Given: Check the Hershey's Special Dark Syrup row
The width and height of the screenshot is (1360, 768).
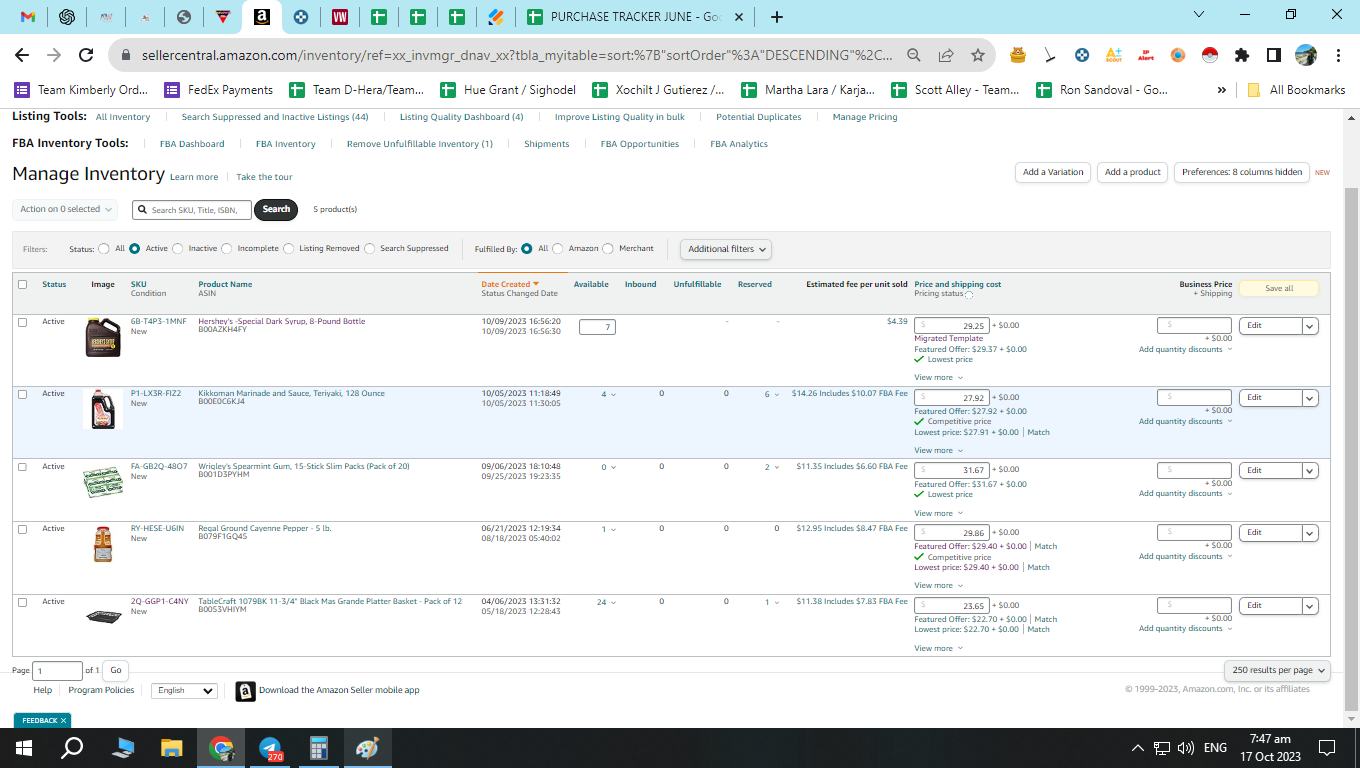Looking at the screenshot, I should click(x=23, y=322).
